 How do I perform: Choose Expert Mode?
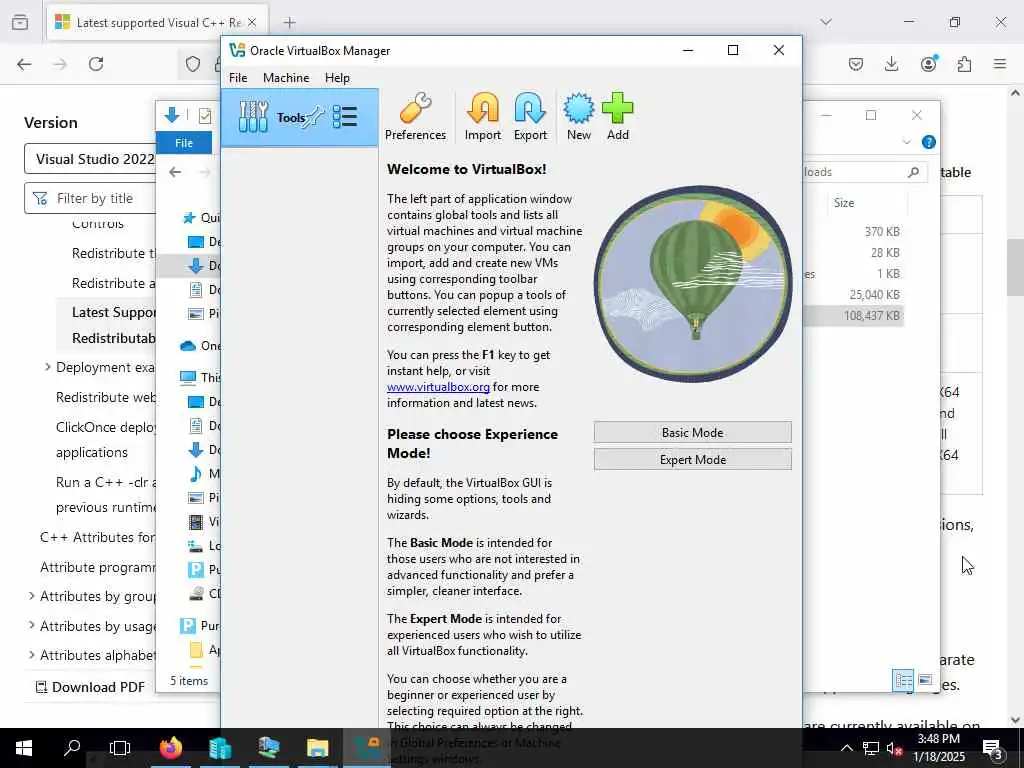(692, 460)
